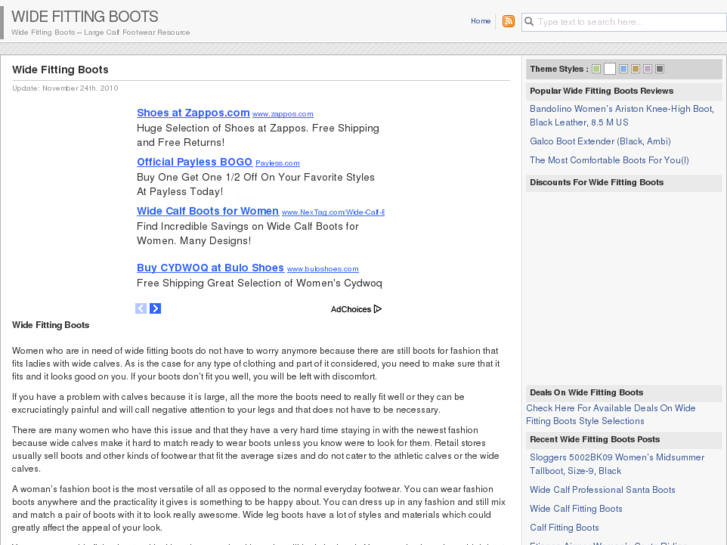Open the Home navigation link

click(x=480, y=21)
